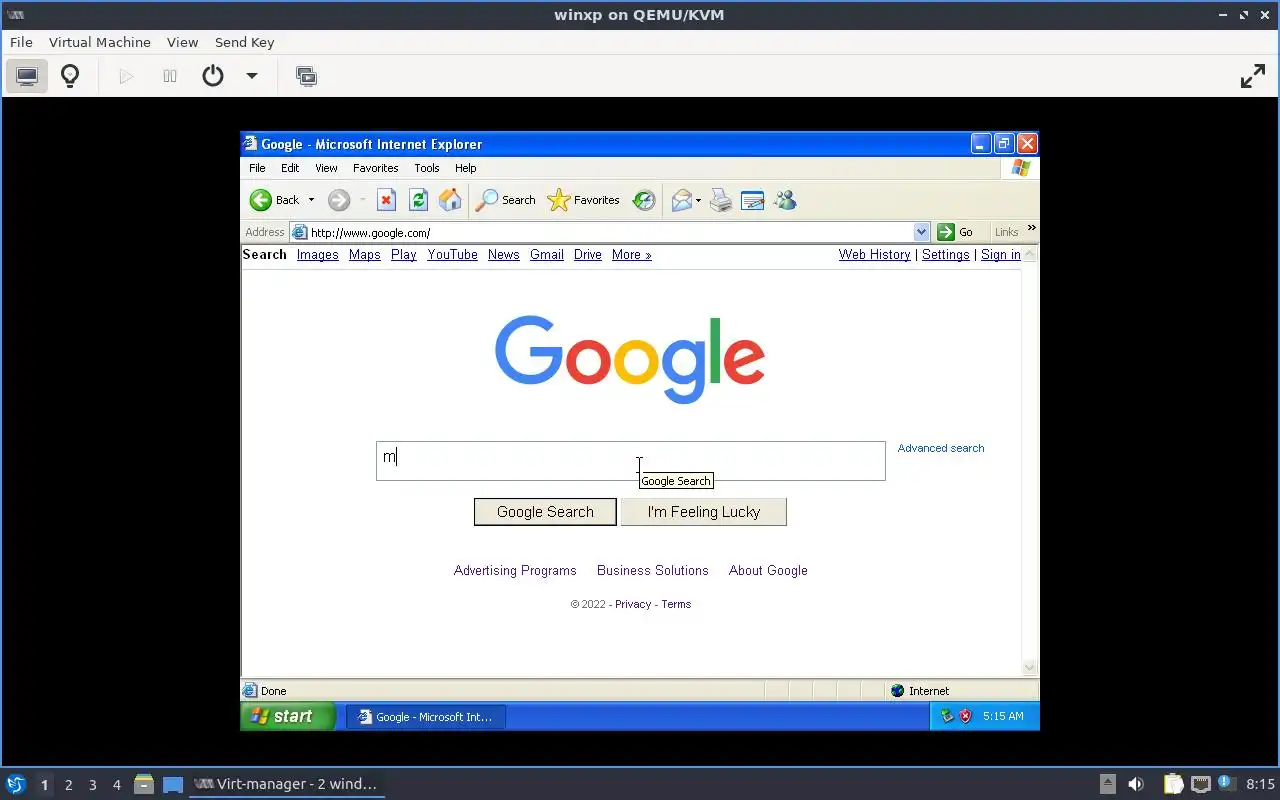Open the VM snapshots manager icon
The width and height of the screenshot is (1280, 800).
pyautogui.click(x=306, y=76)
